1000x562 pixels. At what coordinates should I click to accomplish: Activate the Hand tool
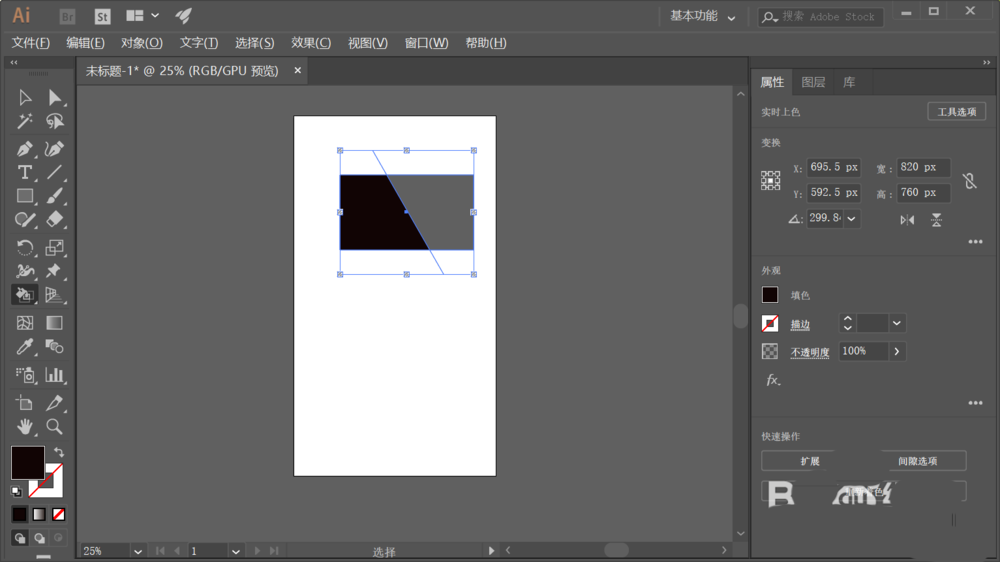coord(25,427)
